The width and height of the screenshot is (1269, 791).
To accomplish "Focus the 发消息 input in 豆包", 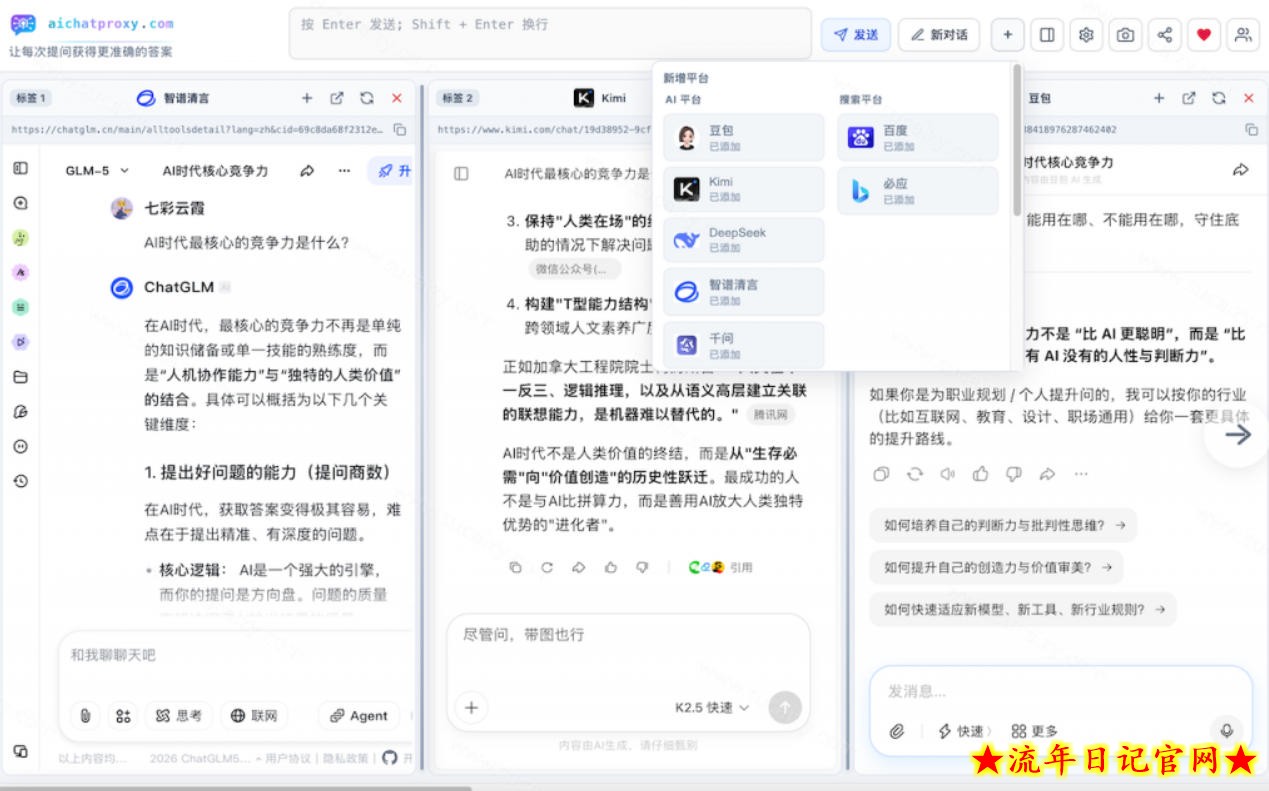I will point(1060,691).
